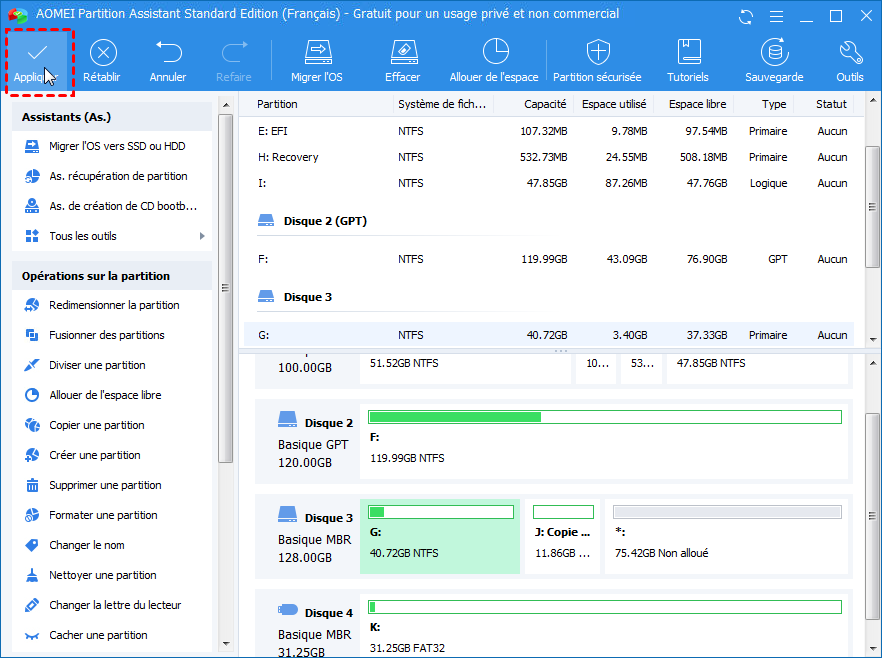This screenshot has width=882, height=658.
Task: Select Fusionner des partitions option
Action: click(106, 335)
